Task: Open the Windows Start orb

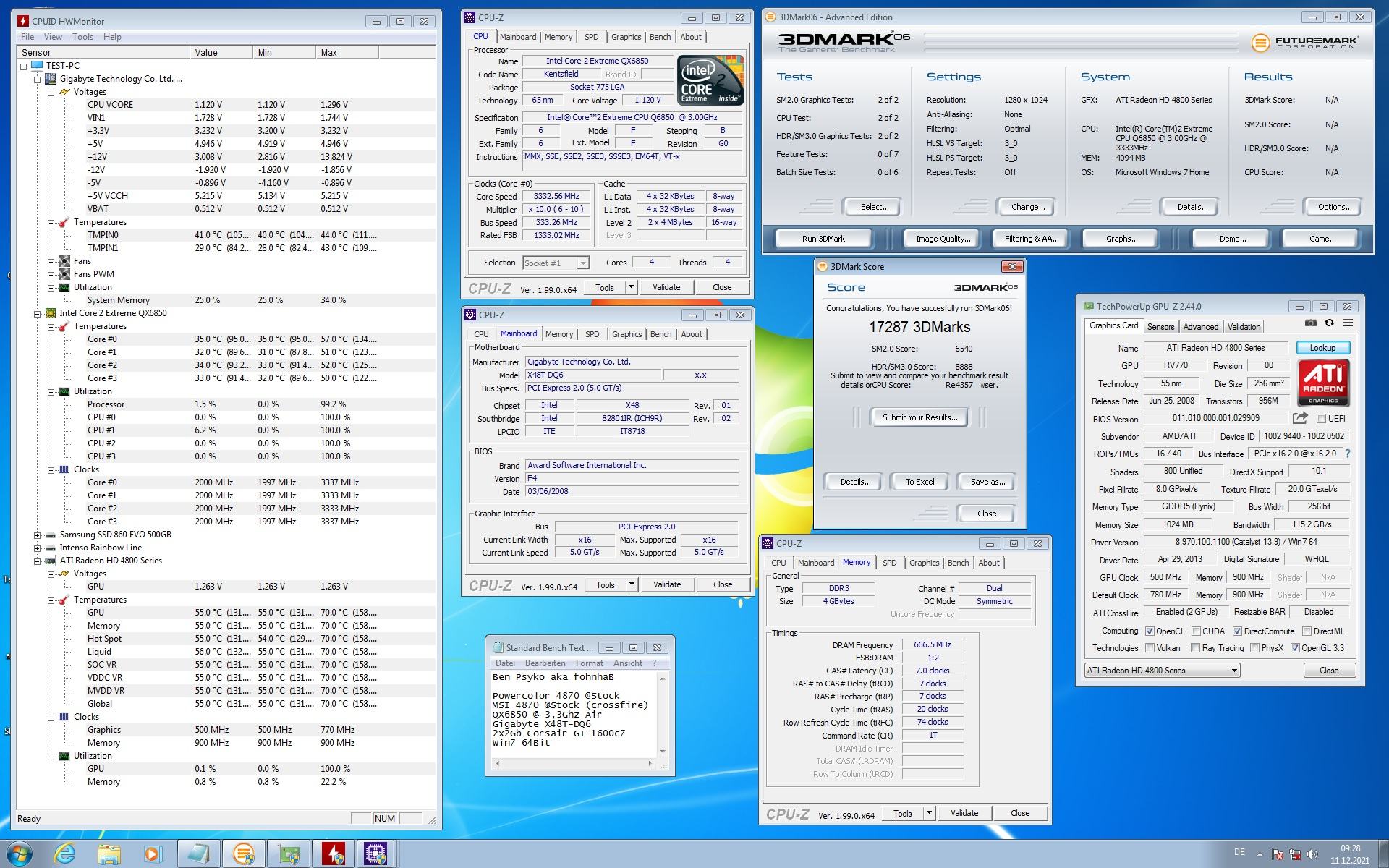Action: (x=19, y=854)
